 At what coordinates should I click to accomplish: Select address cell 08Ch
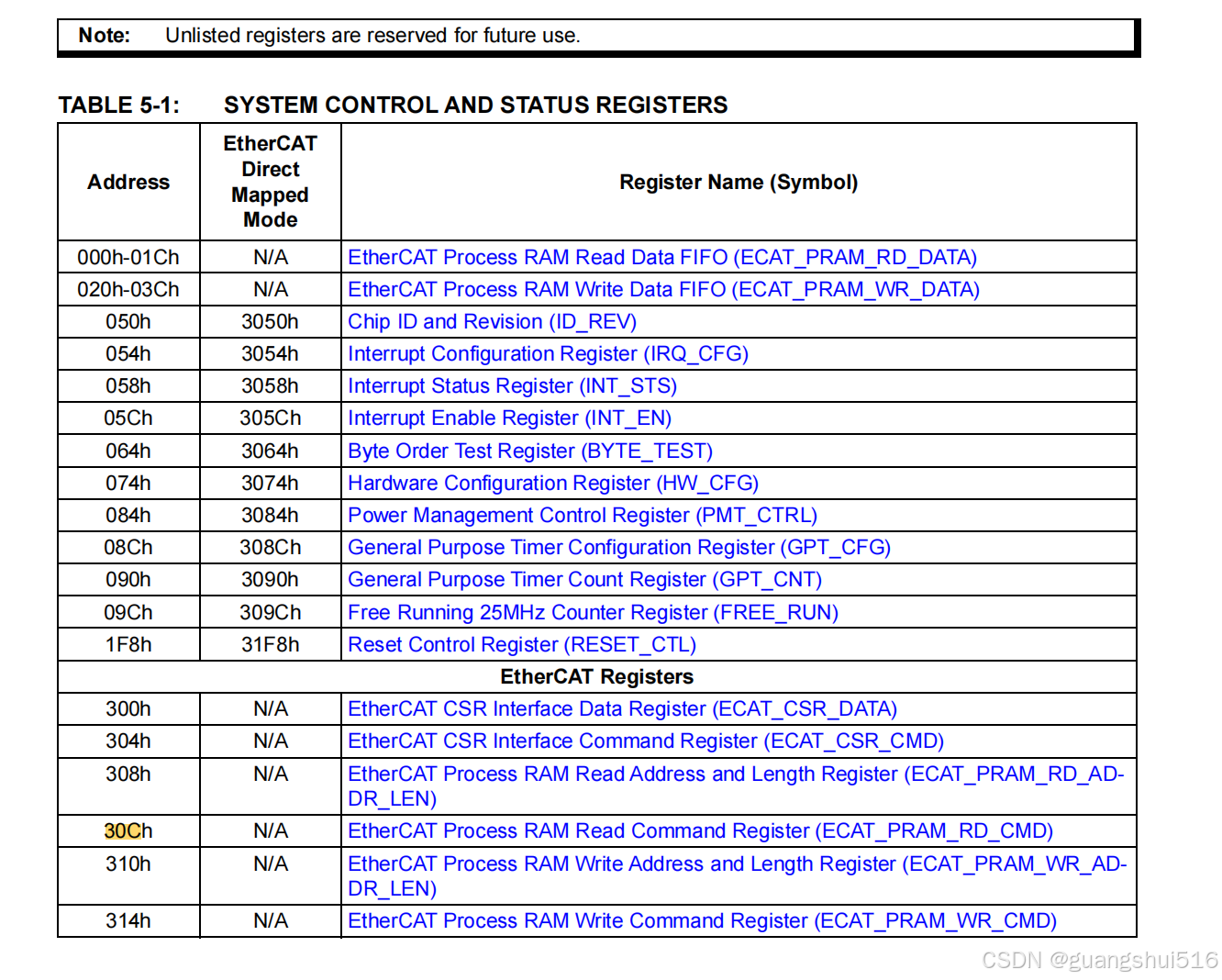pos(128,547)
